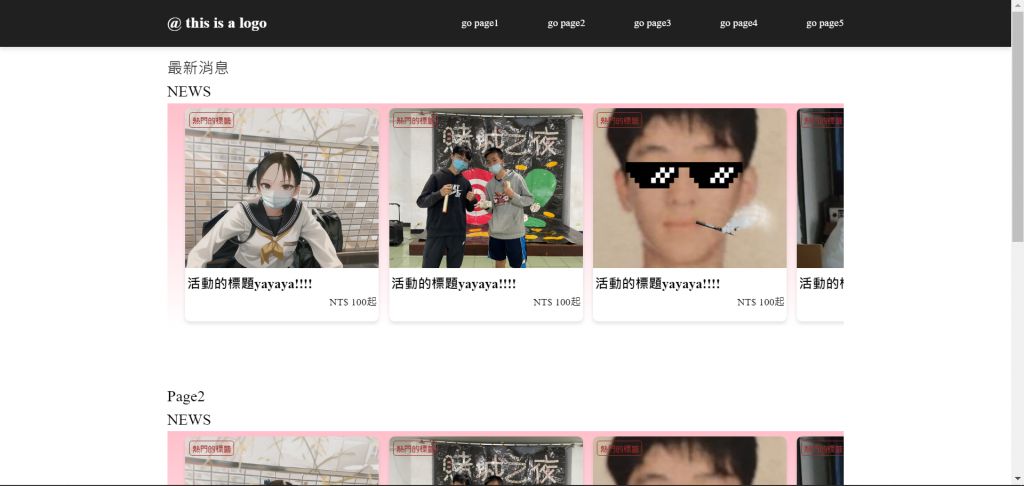The image size is (1024, 486).
Task: Click NT$ 100起 price on the top anime girl card
Action: pyautogui.click(x=353, y=302)
